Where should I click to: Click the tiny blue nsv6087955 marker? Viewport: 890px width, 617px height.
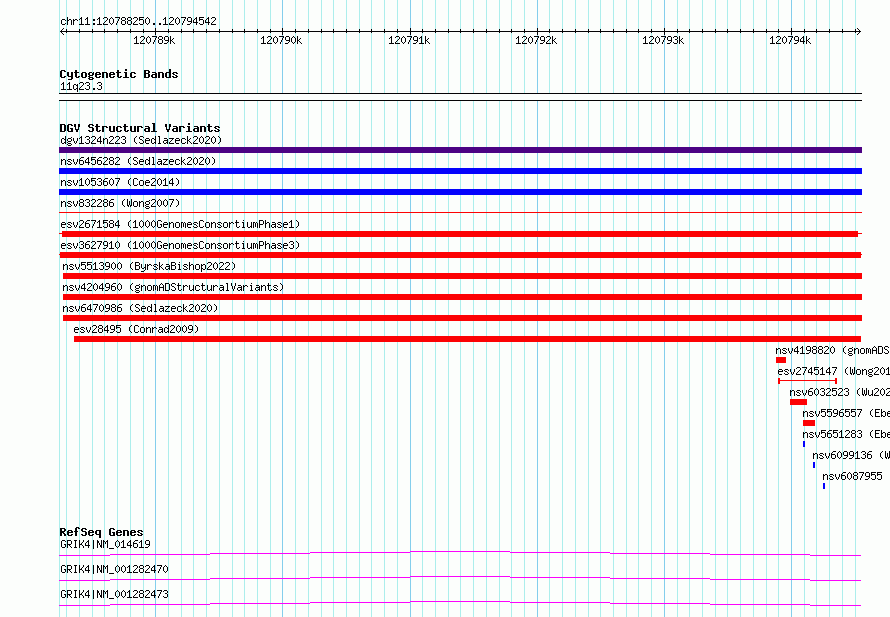824,486
